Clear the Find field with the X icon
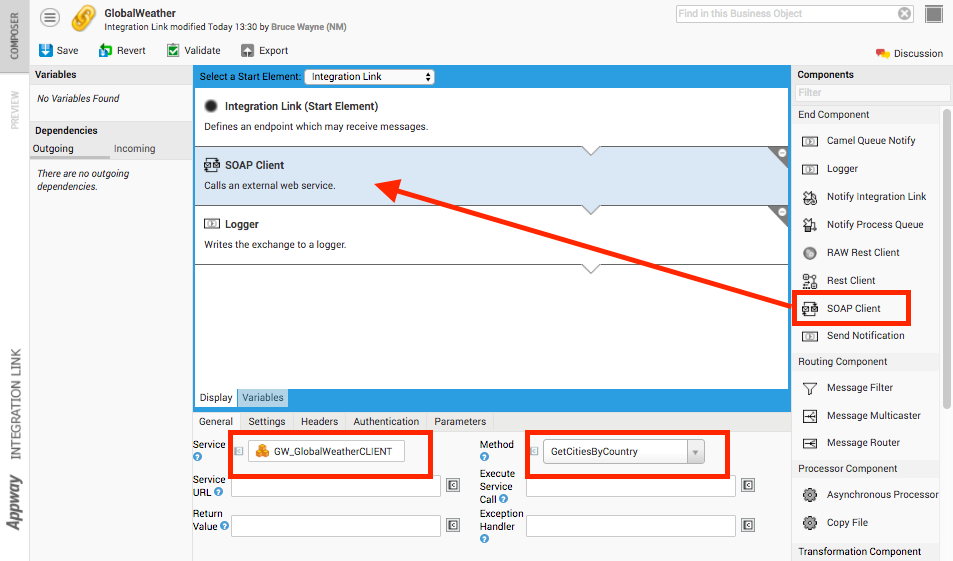Screen dimensions: 953x561 click(904, 13)
